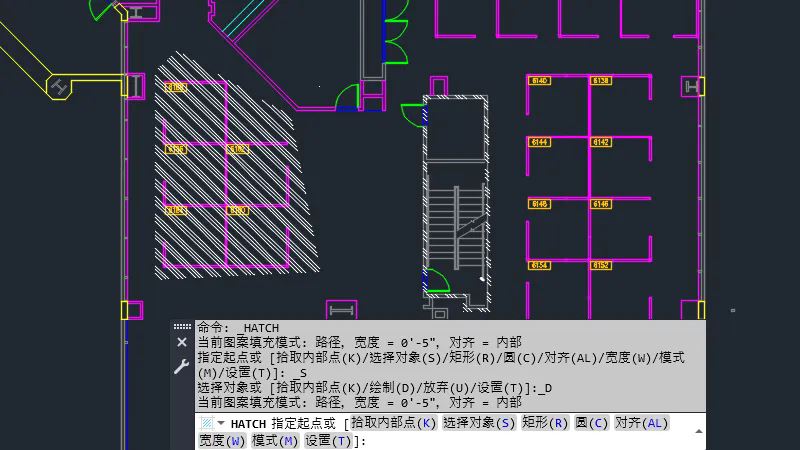Click the 命令: _HATCH history line
Image resolution: width=800 pixels, height=450 pixels.
coord(238,328)
